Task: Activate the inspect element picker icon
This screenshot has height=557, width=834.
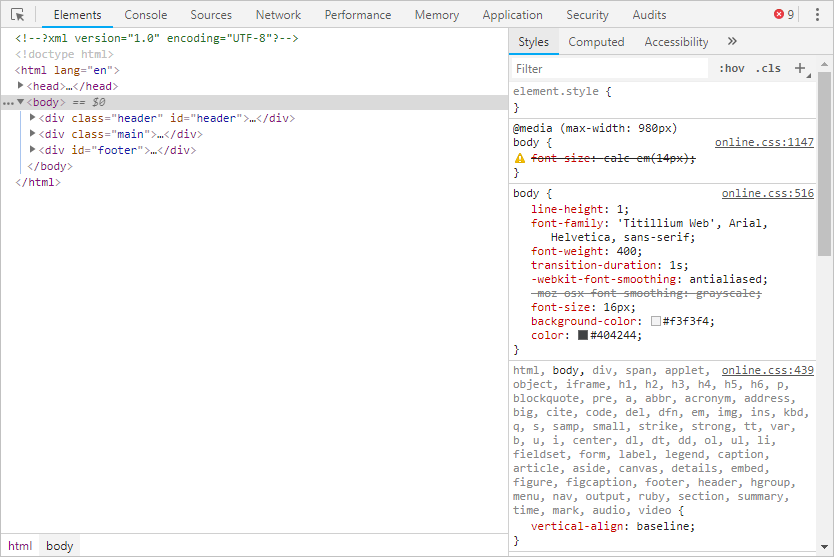Action: tap(17, 15)
